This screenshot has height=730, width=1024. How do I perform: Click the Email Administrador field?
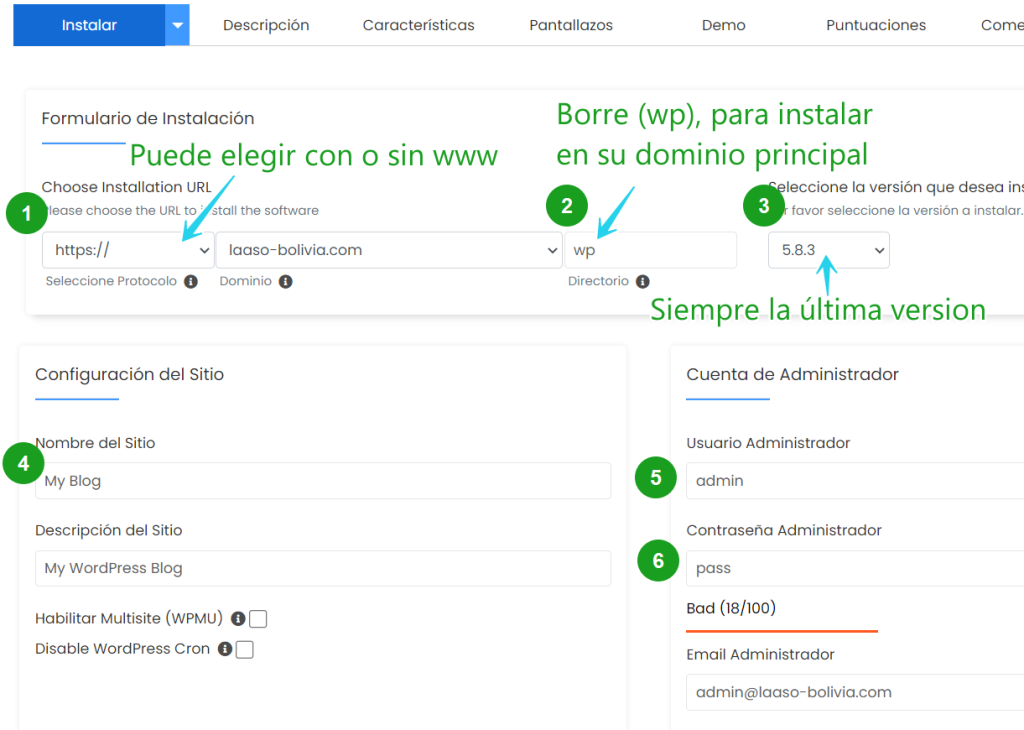point(855,692)
